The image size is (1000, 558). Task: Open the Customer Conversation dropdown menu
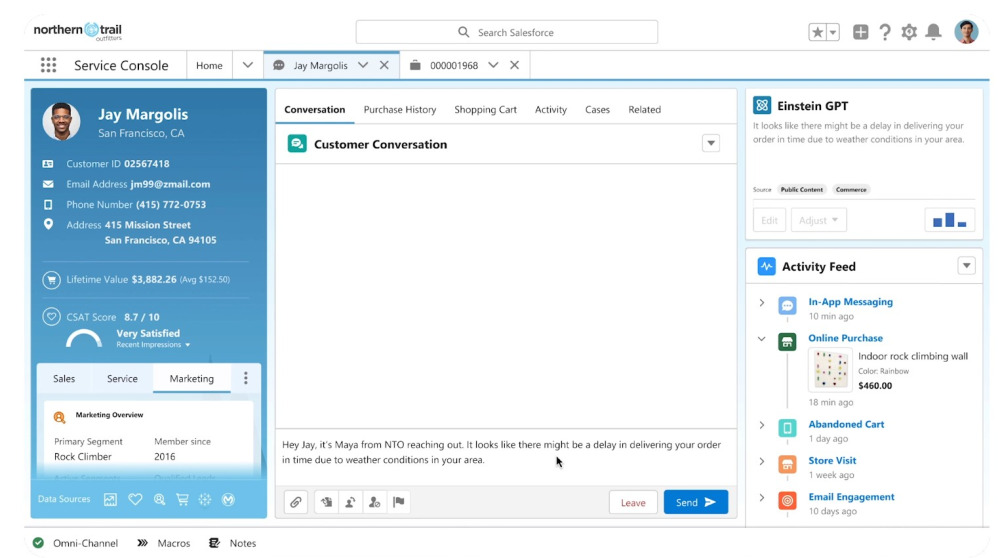pyautogui.click(x=710, y=143)
